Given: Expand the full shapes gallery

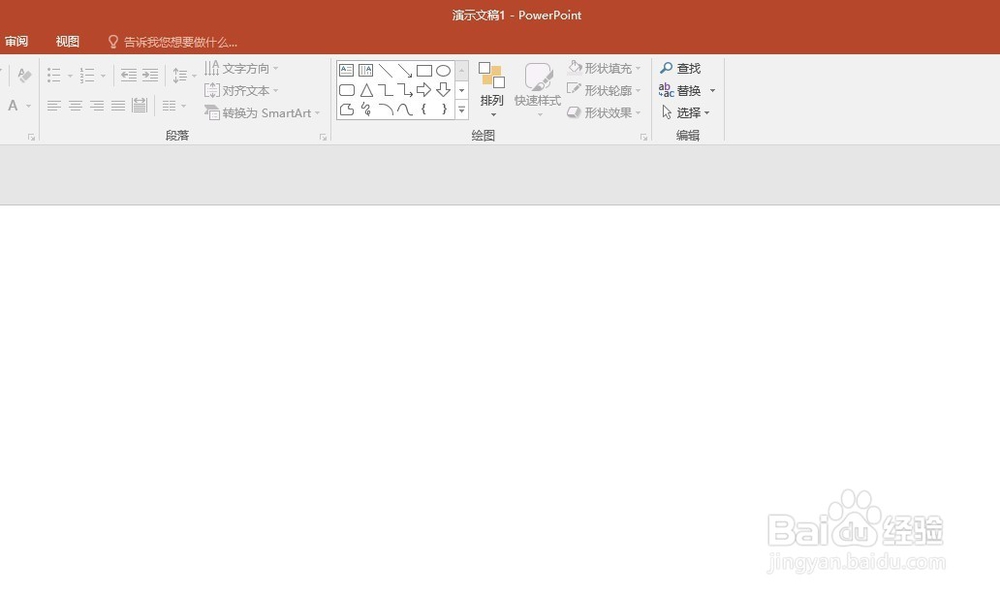Looking at the screenshot, I should tap(462, 110).
